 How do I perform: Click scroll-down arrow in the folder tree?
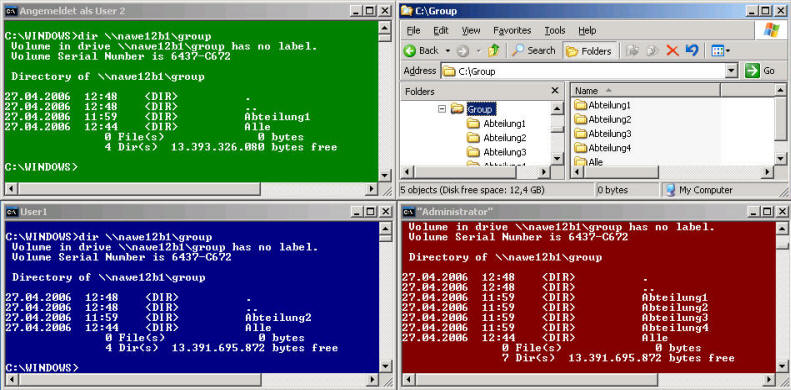point(557,158)
